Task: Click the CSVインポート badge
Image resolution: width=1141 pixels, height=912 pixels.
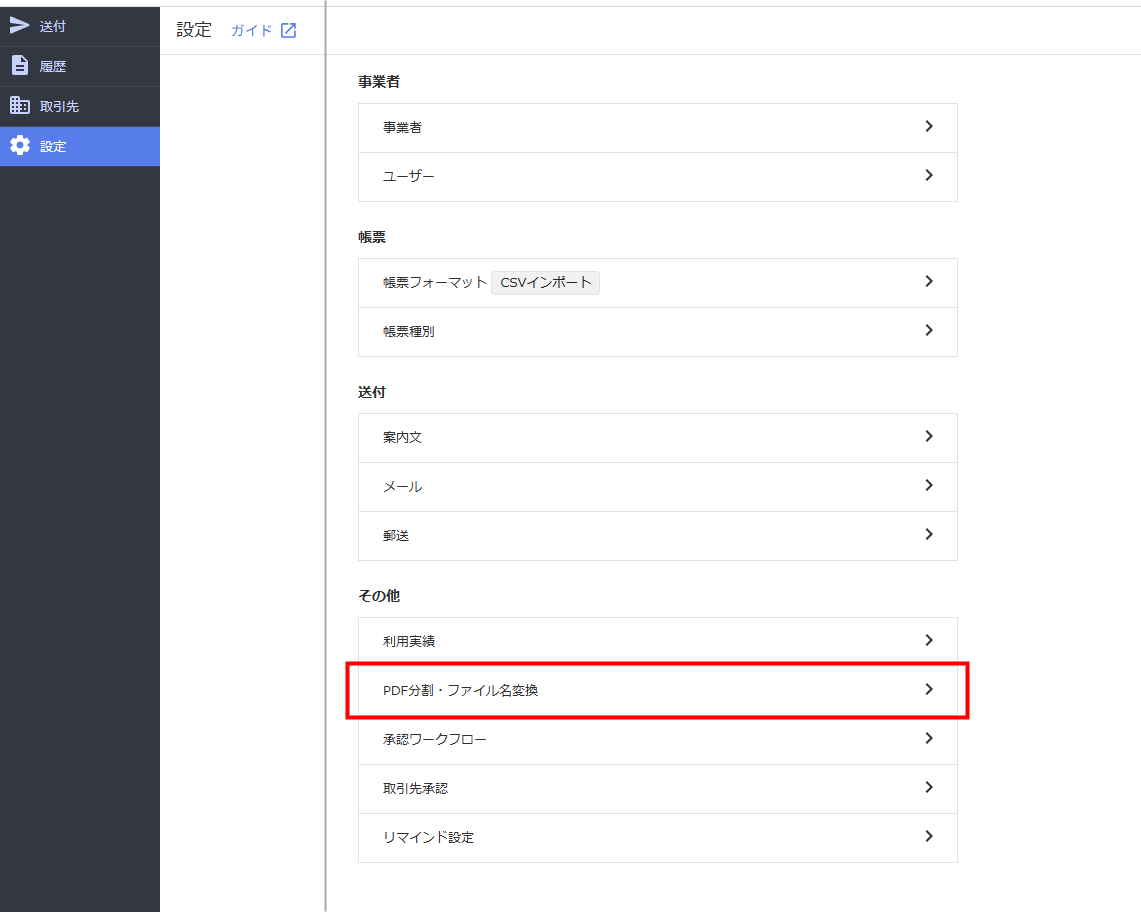Action: click(x=545, y=282)
